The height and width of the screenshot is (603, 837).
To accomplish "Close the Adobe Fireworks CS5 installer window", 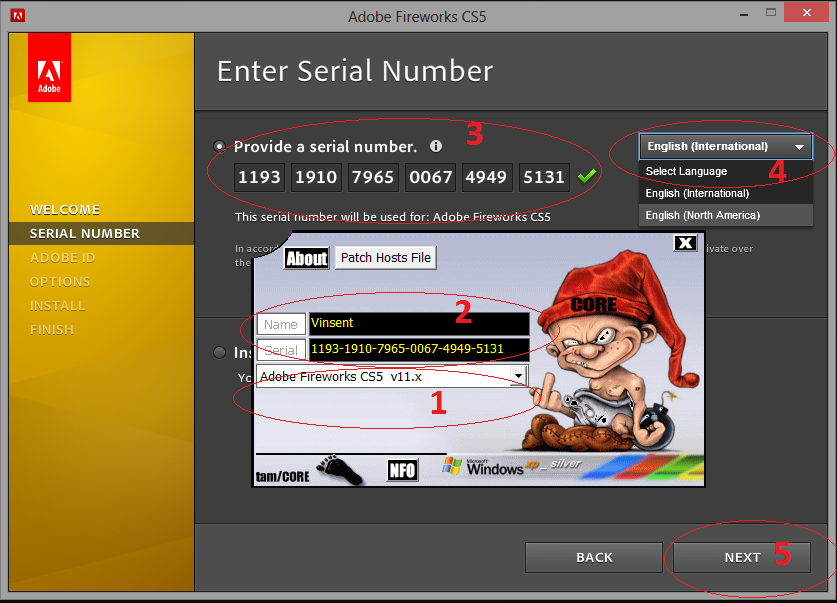I will (x=806, y=12).
